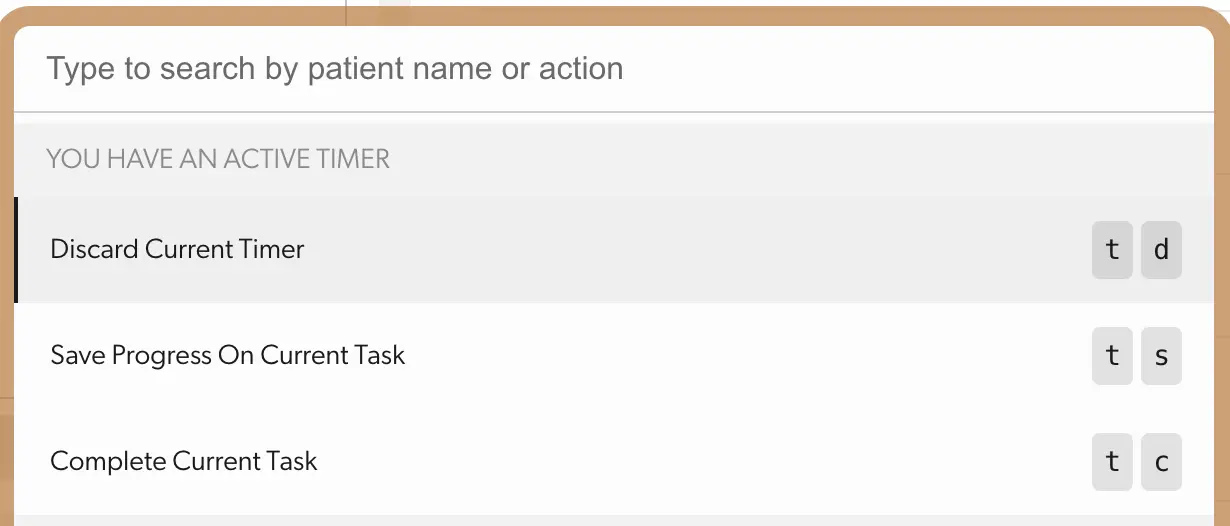
Task: Click the patient name search field
Action: (335, 69)
